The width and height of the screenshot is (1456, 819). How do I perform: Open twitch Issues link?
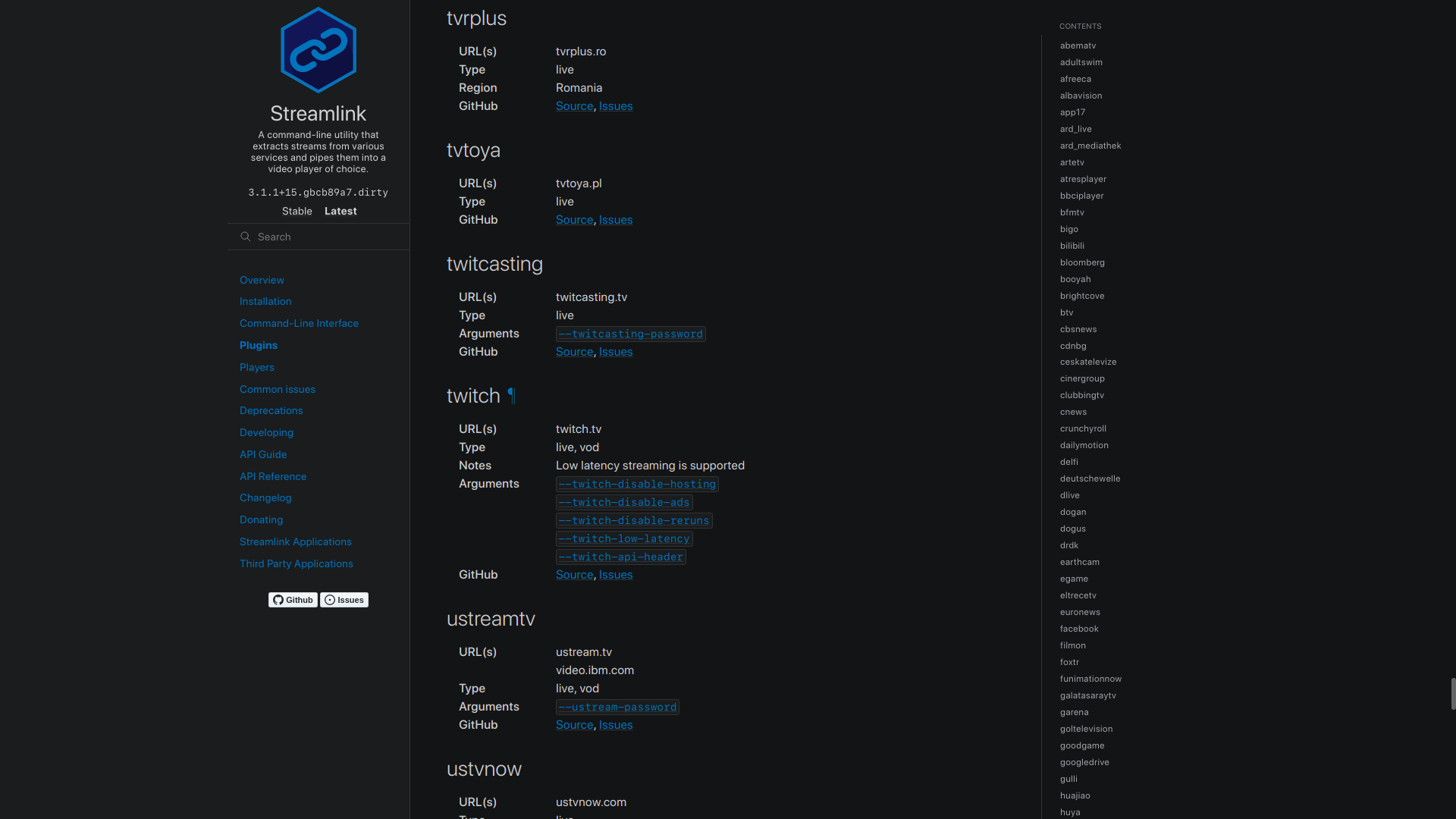[616, 575]
